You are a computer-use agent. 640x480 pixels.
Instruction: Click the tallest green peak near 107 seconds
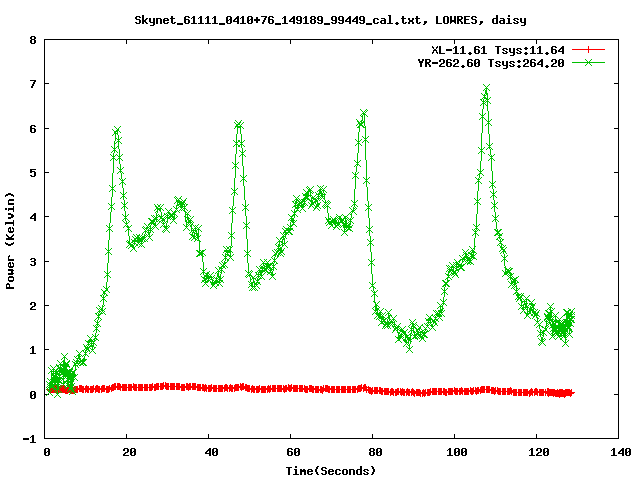click(x=486, y=89)
